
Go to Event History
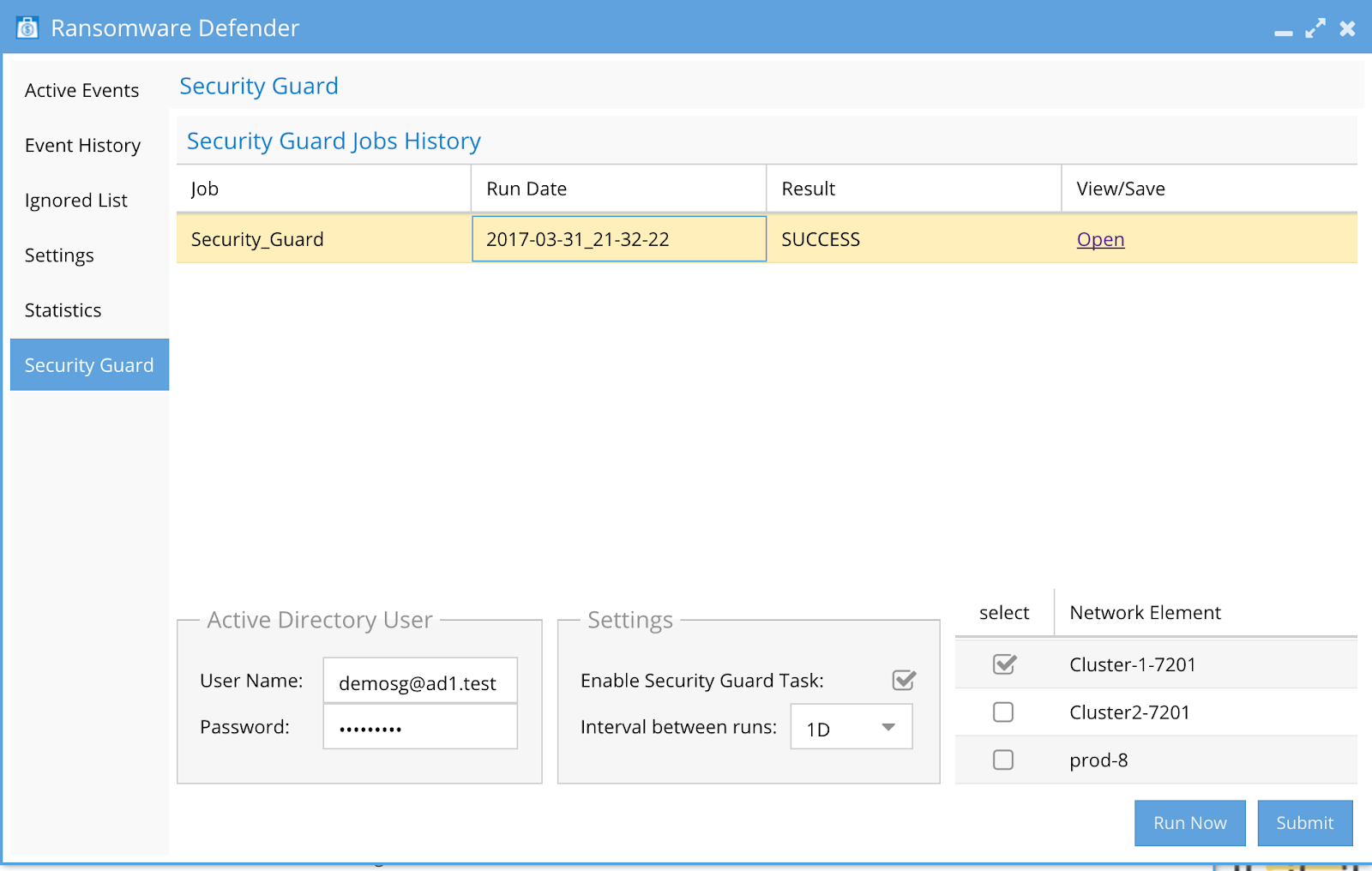coord(89,145)
